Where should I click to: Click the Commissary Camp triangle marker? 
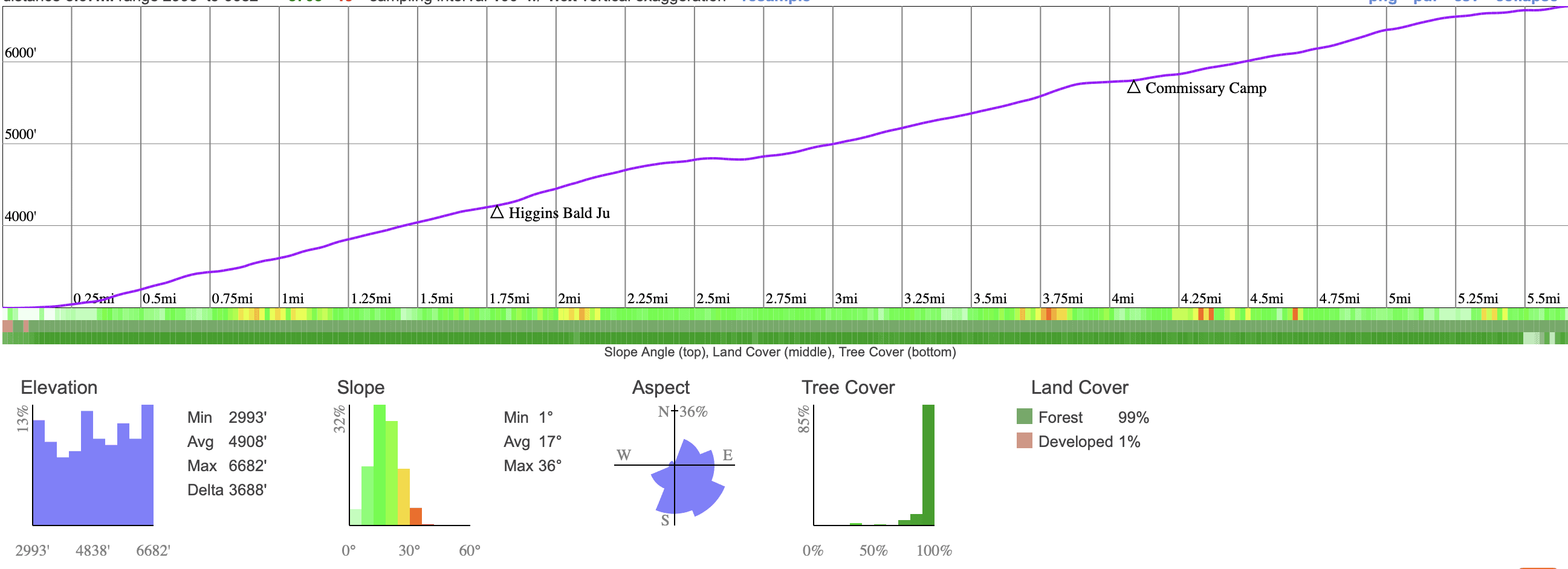click(1133, 87)
